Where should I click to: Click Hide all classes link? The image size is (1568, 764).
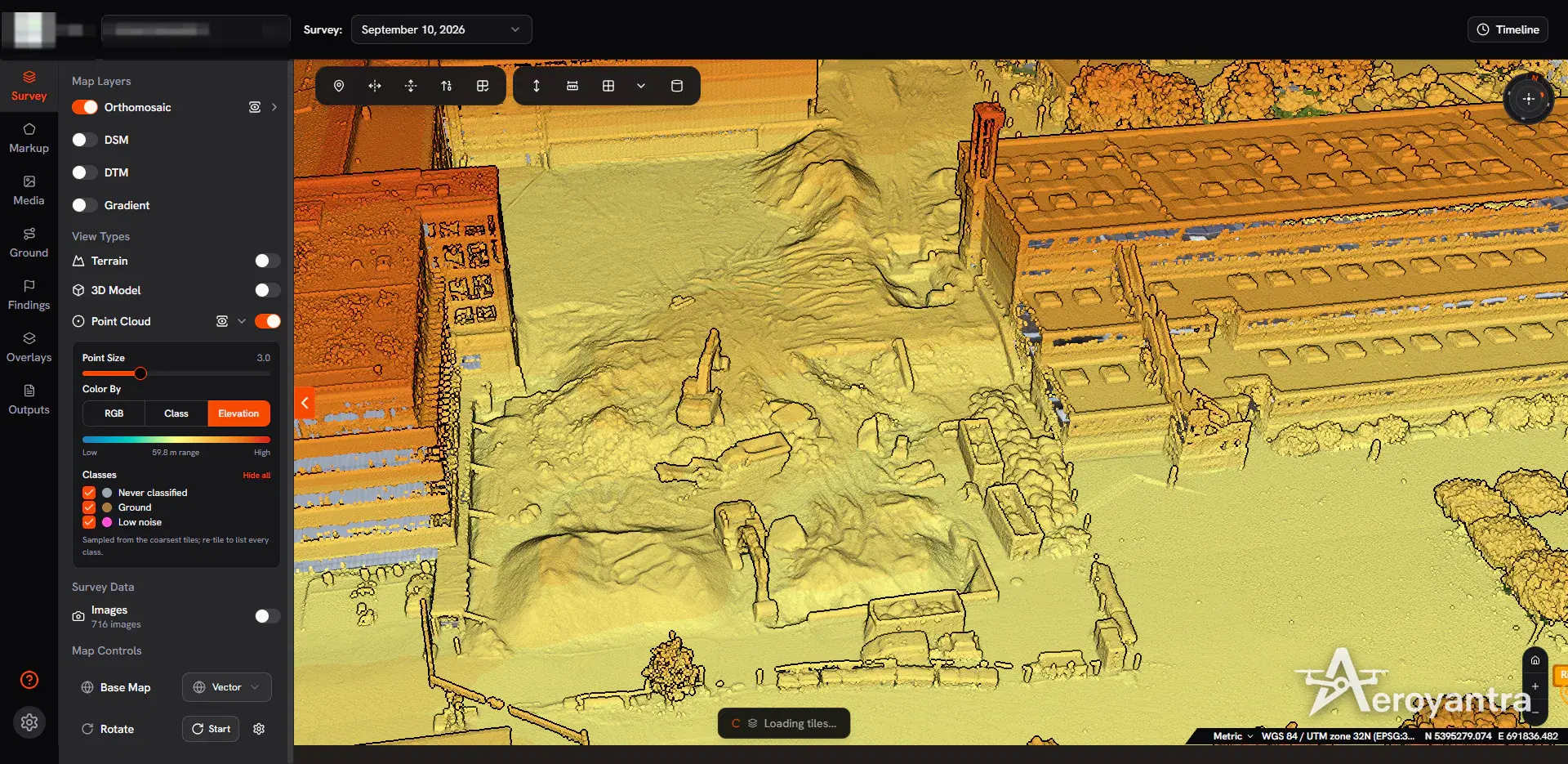point(256,475)
